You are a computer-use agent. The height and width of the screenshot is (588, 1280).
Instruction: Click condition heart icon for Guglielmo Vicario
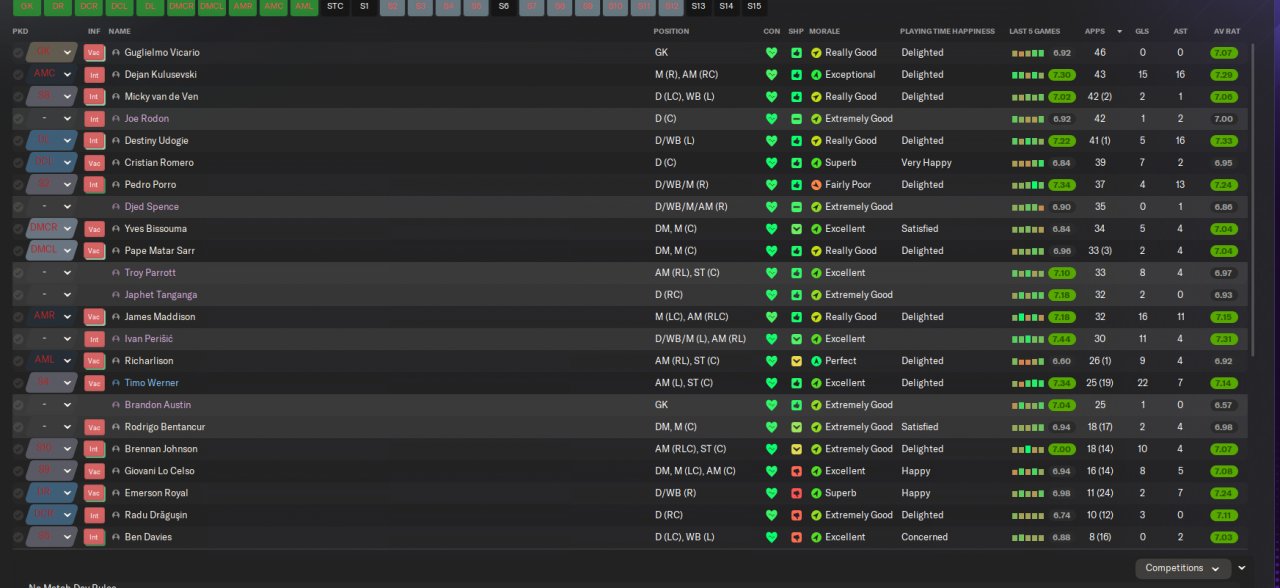[771, 52]
